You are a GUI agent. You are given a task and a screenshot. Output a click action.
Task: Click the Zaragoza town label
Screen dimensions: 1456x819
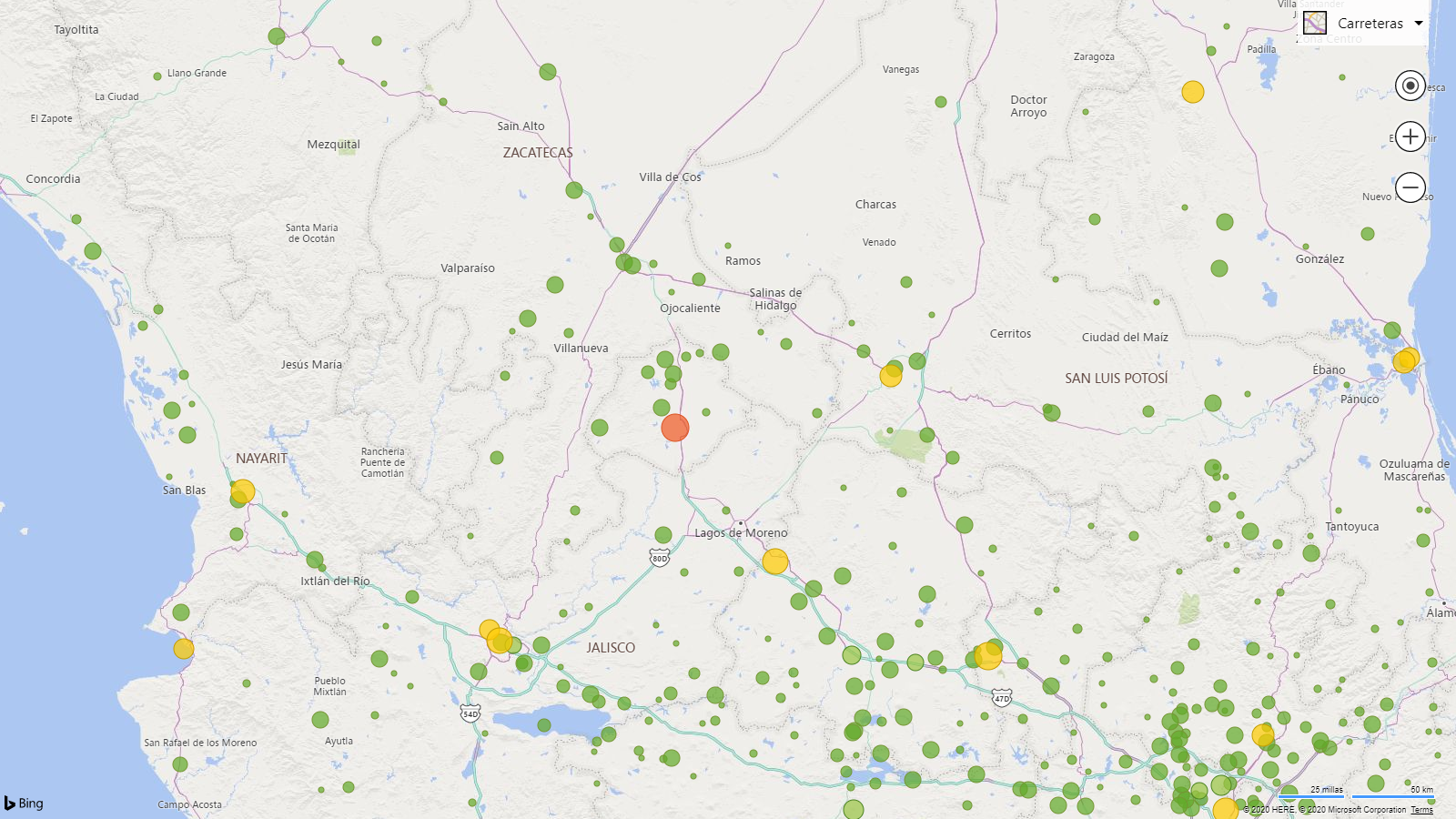coord(1094,56)
